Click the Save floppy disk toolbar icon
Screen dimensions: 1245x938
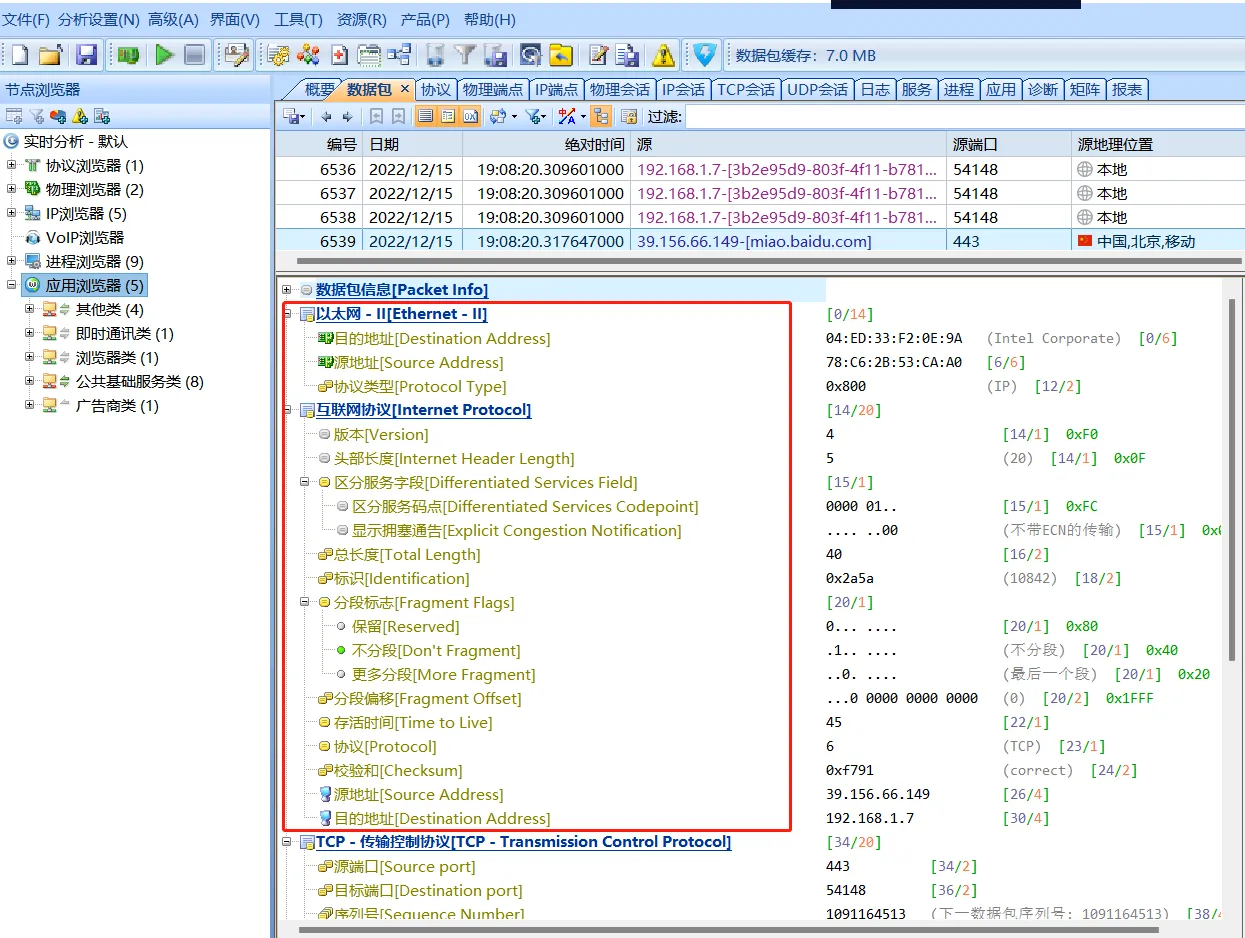pyautogui.click(x=87, y=55)
